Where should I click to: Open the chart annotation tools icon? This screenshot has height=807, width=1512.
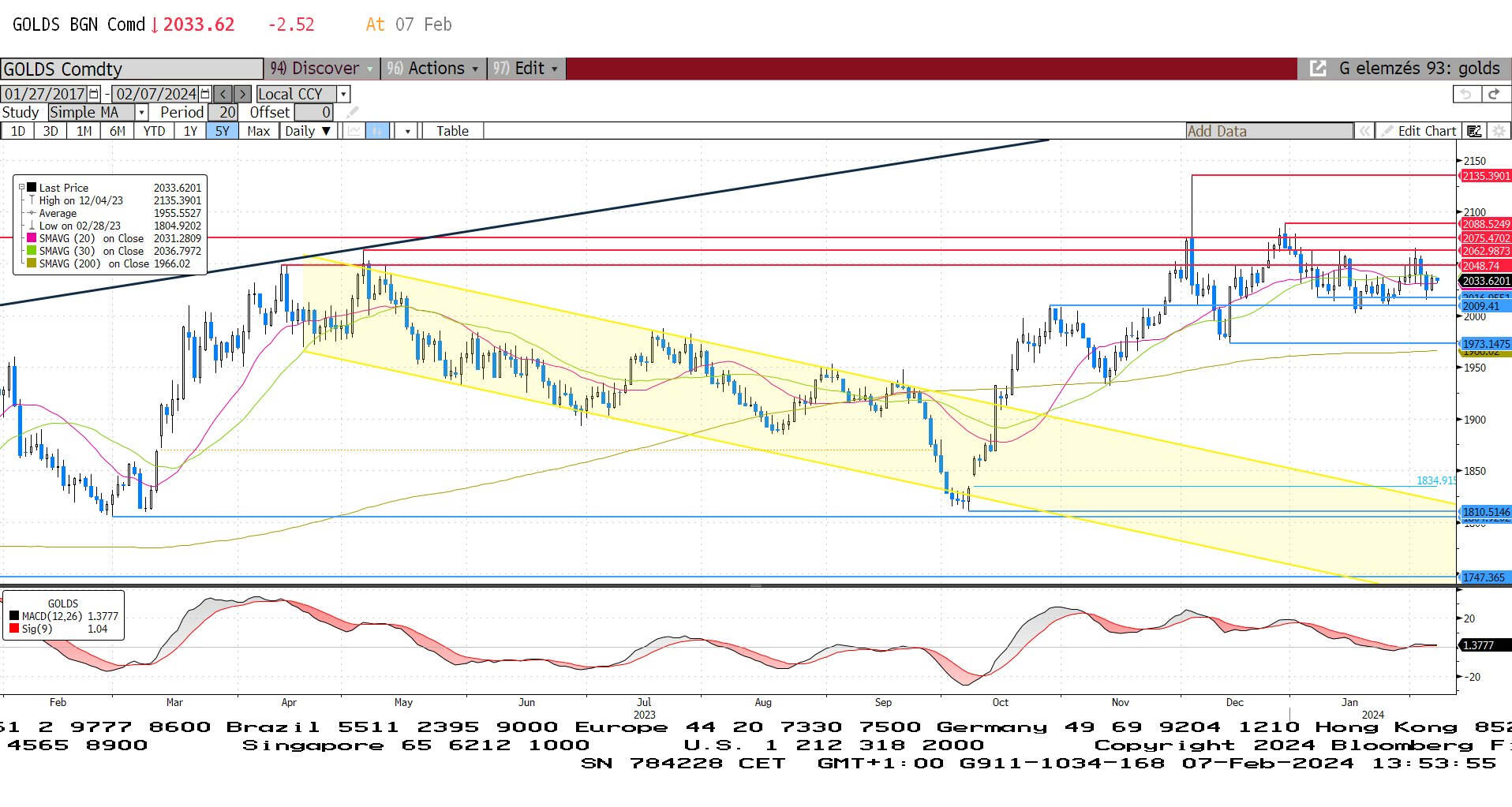[1473, 131]
